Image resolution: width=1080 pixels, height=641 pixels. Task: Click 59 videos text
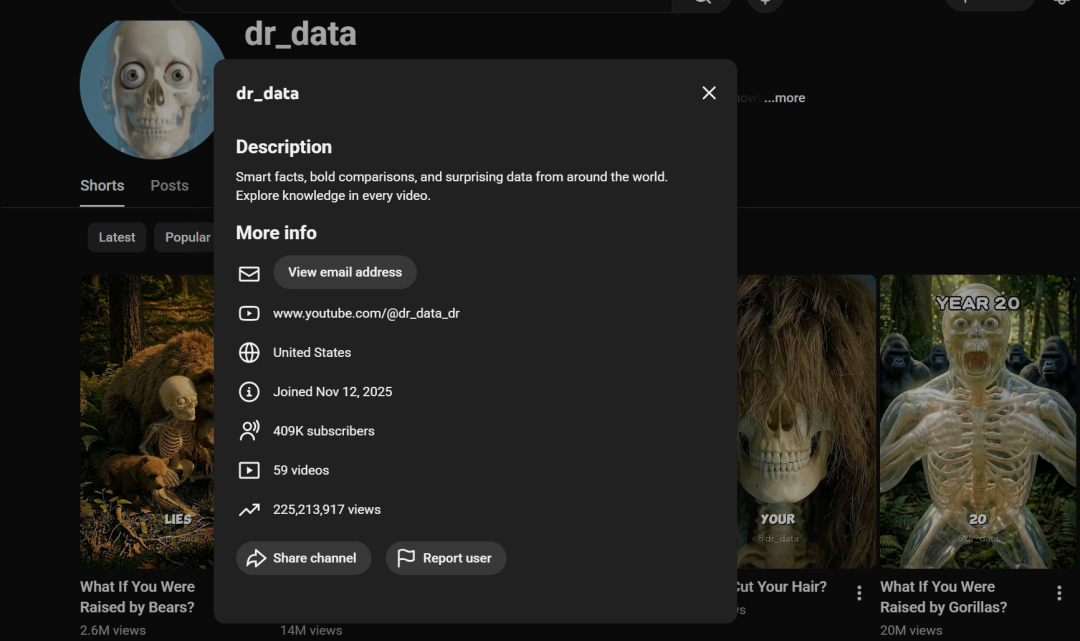301,470
